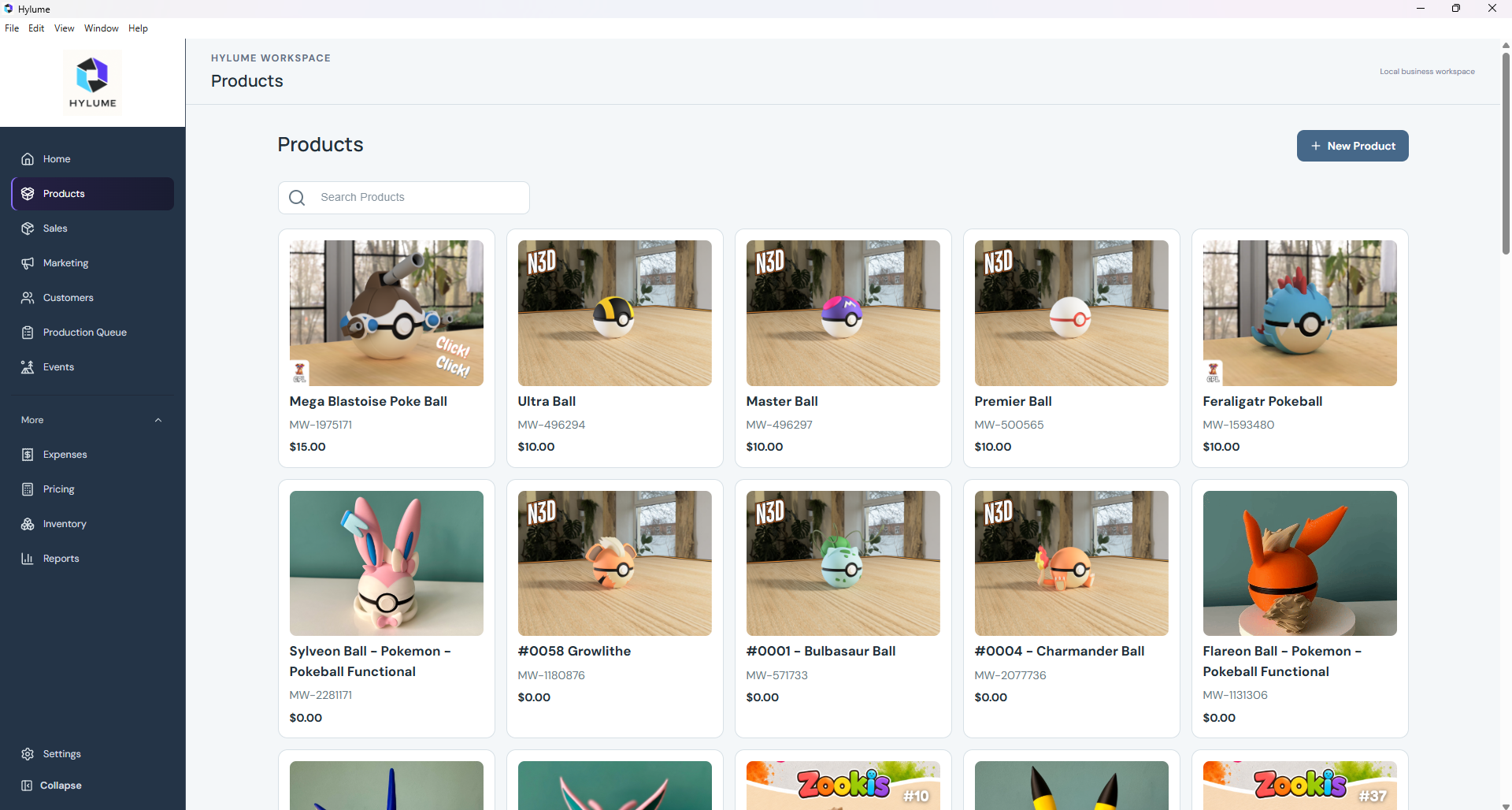This screenshot has height=810, width=1512.
Task: Click the Hylume logo in sidebar
Action: click(92, 83)
